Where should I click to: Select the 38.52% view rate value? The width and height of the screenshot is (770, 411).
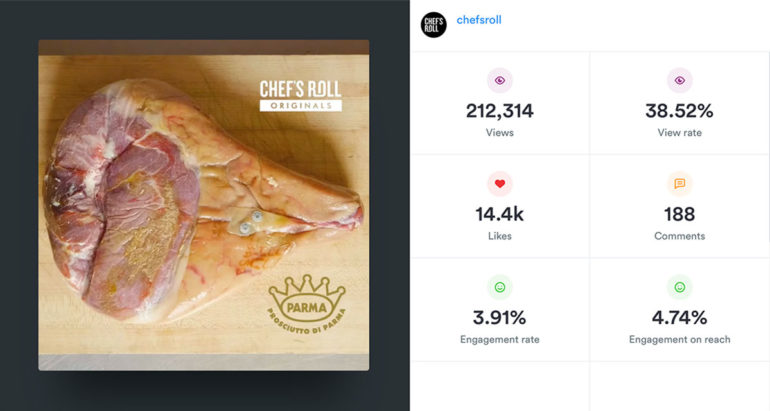(x=680, y=111)
